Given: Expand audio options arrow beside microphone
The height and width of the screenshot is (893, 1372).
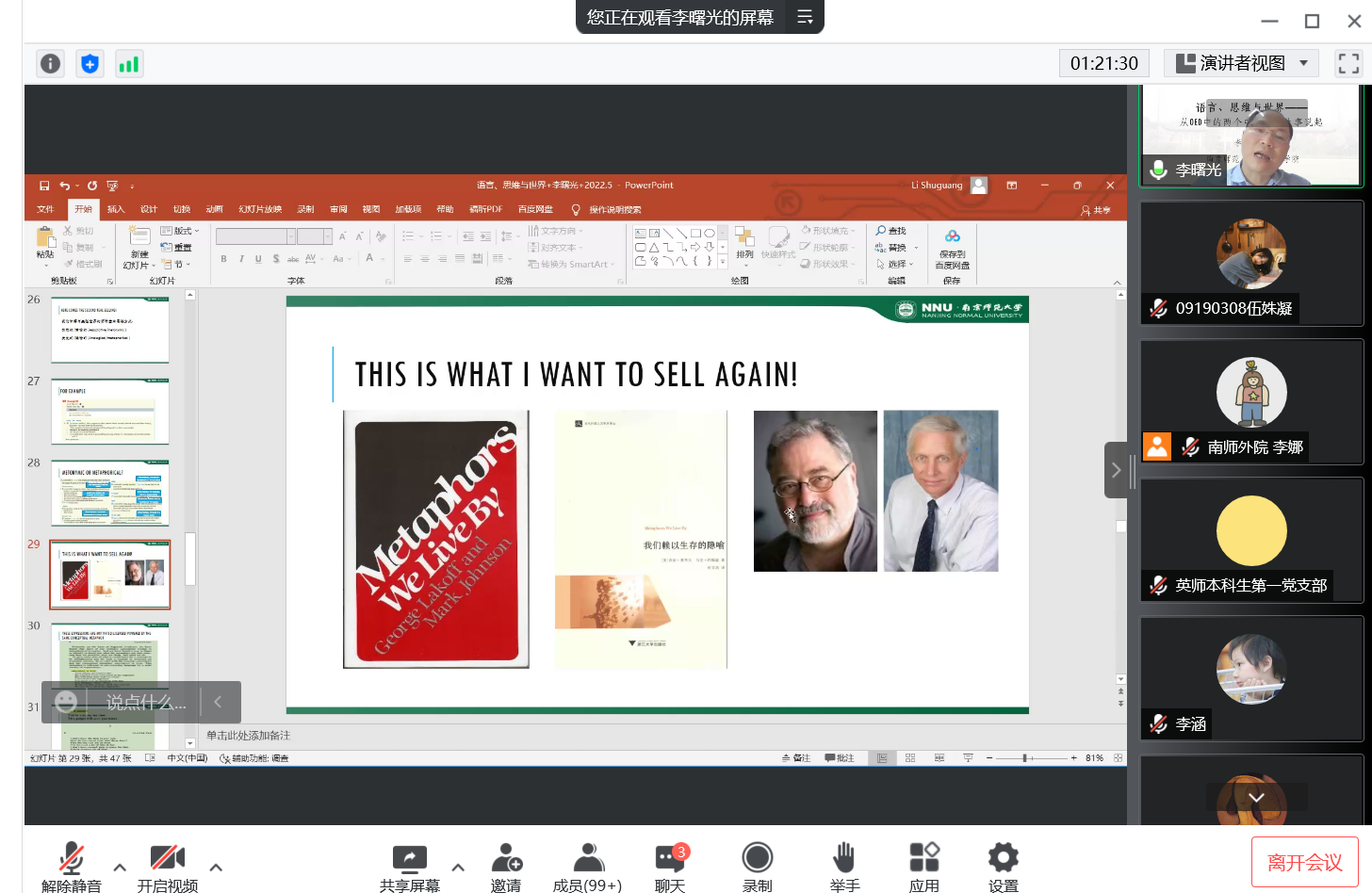Looking at the screenshot, I should click(x=120, y=867).
